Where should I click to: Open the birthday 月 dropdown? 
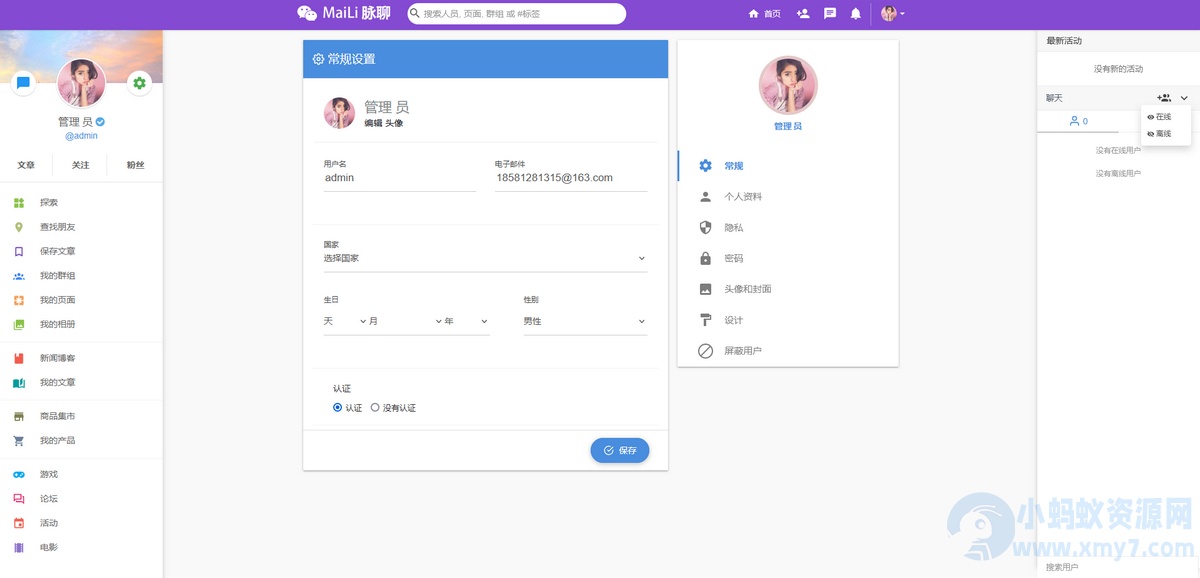click(x=405, y=321)
